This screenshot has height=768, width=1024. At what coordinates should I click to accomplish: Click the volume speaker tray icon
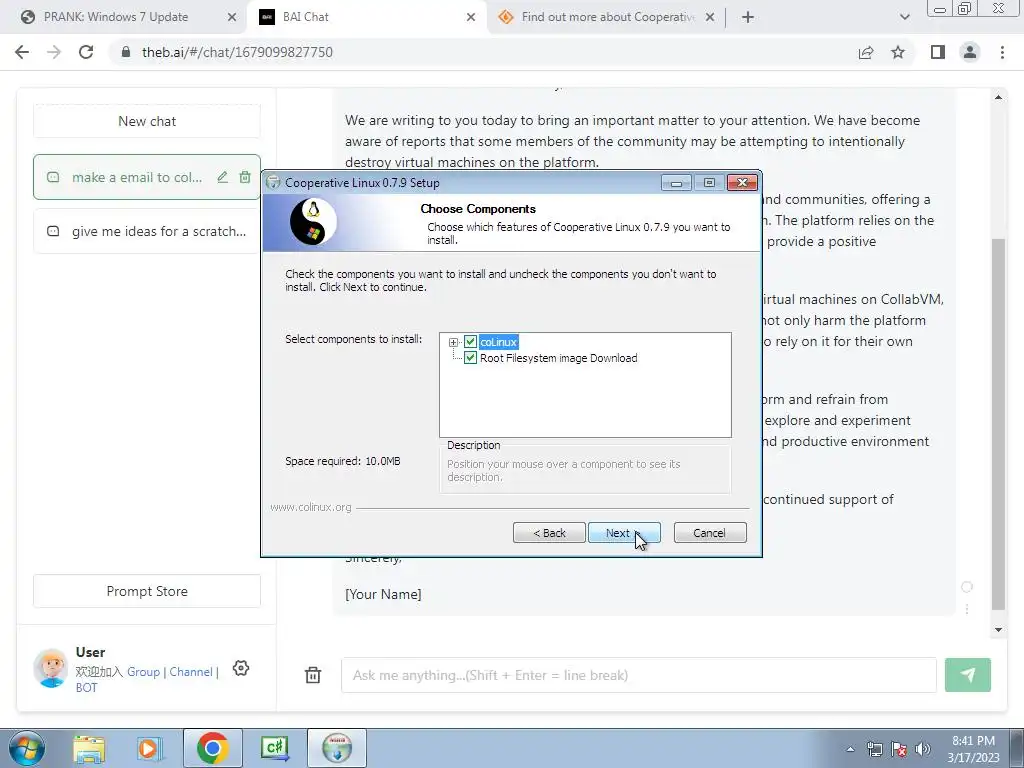point(923,749)
